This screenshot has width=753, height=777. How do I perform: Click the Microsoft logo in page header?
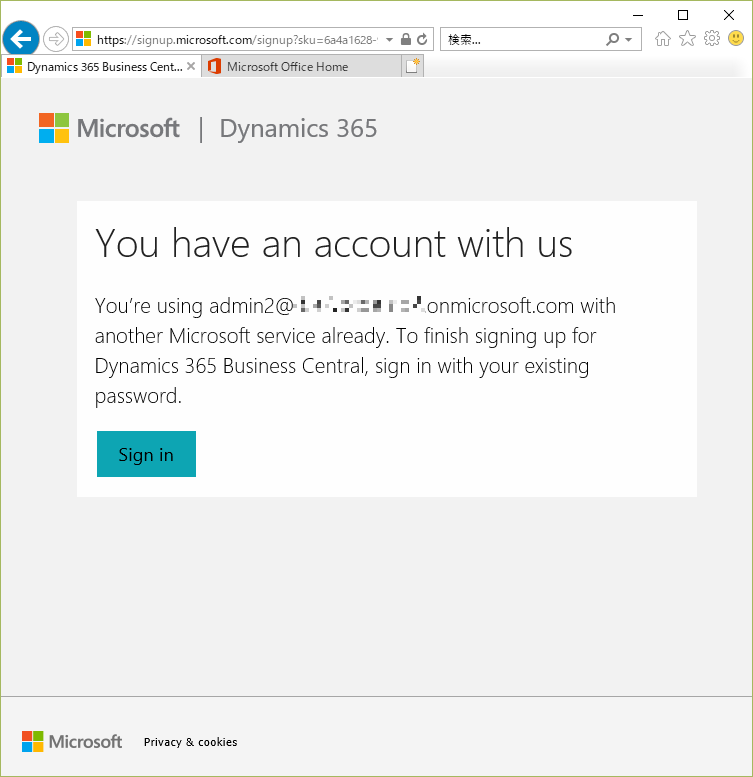click(109, 128)
